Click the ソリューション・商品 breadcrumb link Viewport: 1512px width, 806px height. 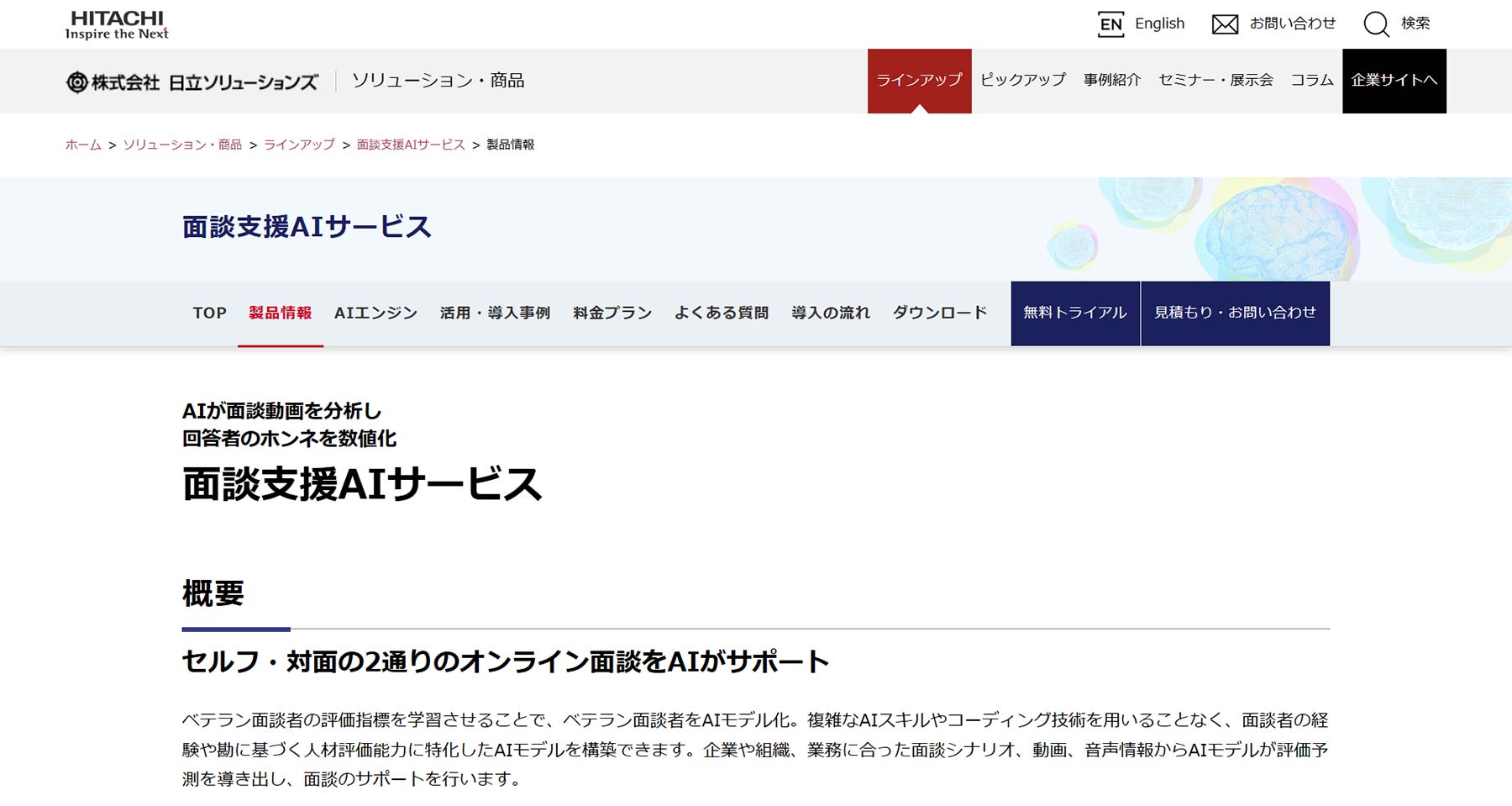182,145
